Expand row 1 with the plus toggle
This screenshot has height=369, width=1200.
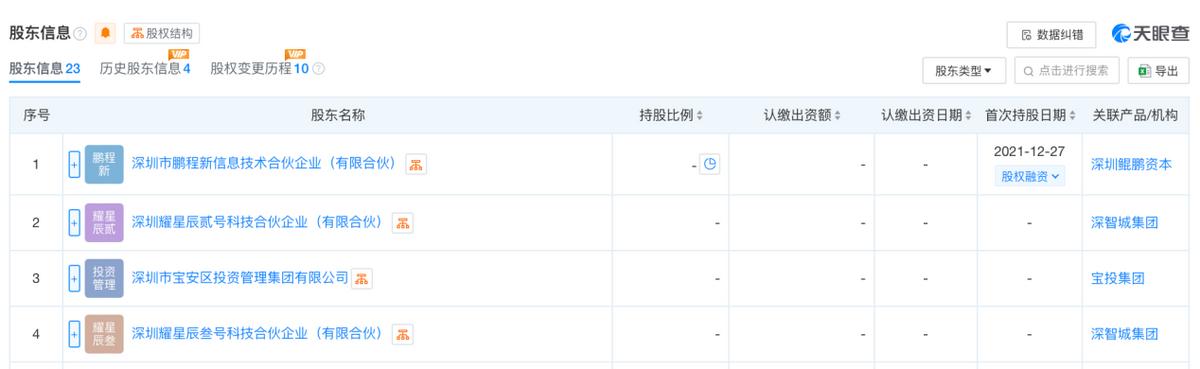click(74, 164)
